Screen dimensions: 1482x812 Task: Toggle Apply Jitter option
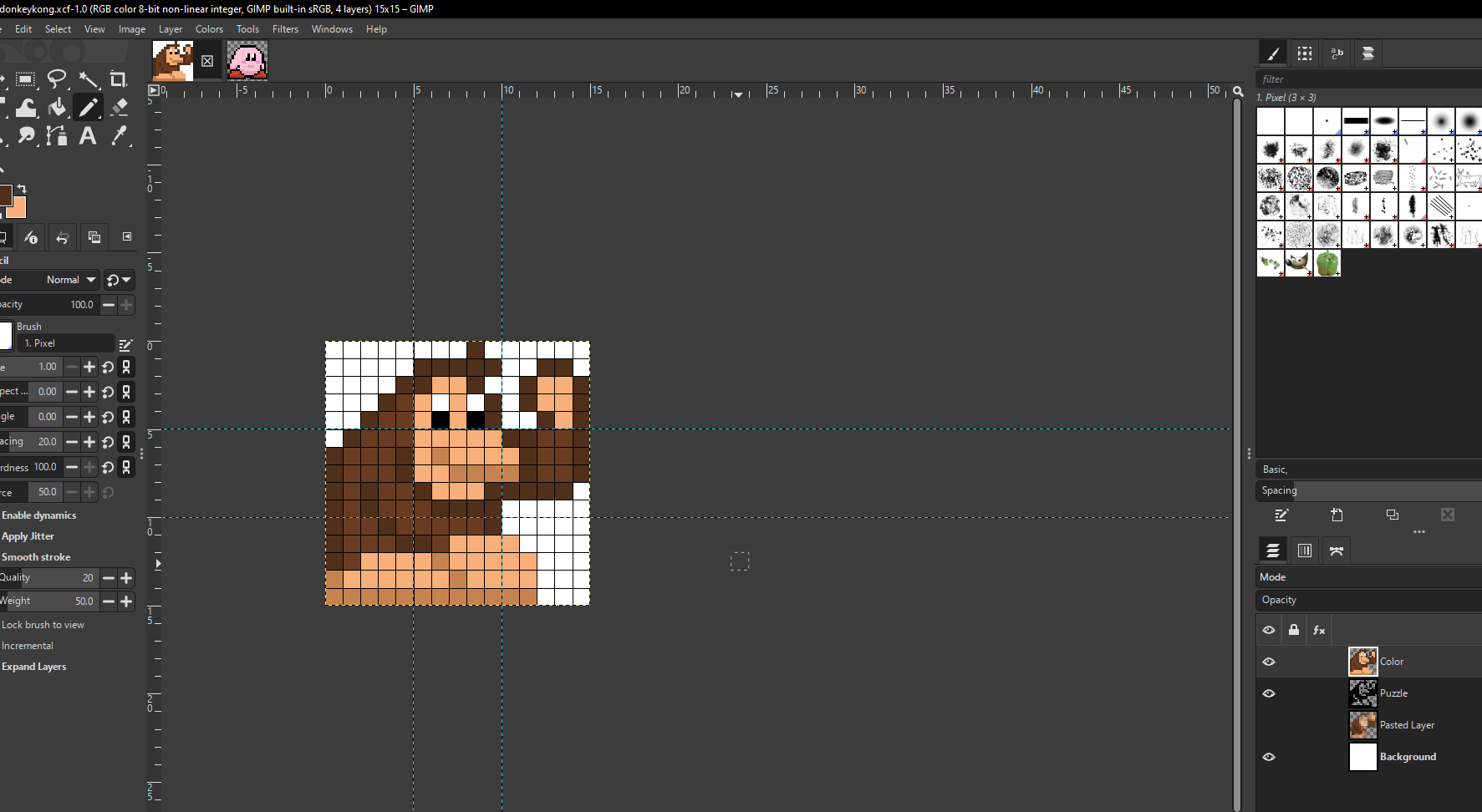click(x=28, y=536)
